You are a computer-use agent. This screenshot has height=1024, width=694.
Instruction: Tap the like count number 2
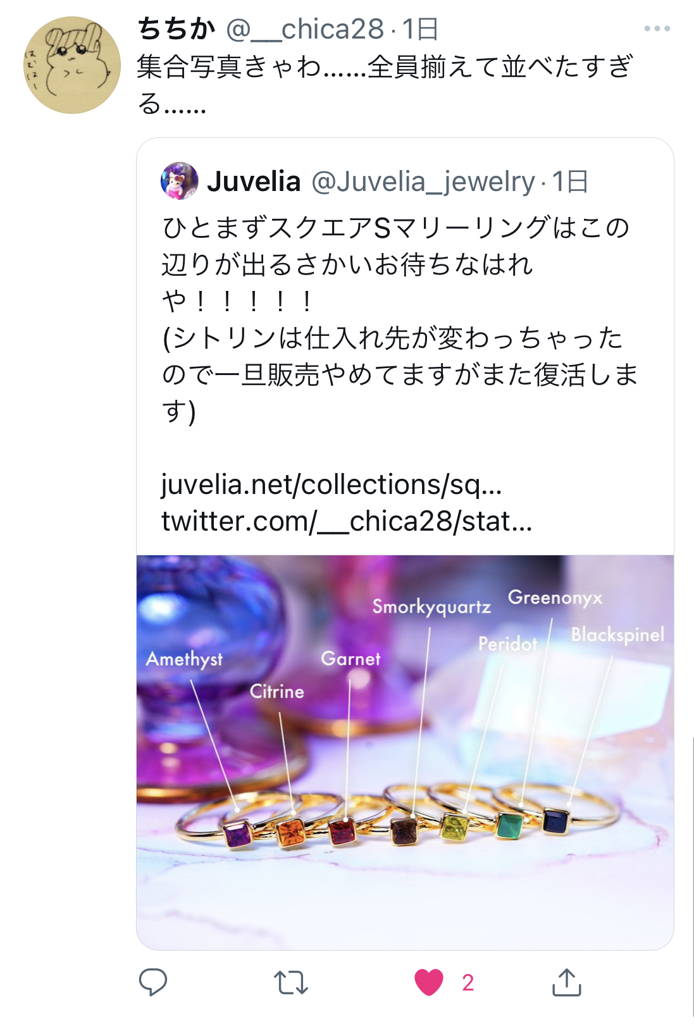(x=467, y=982)
